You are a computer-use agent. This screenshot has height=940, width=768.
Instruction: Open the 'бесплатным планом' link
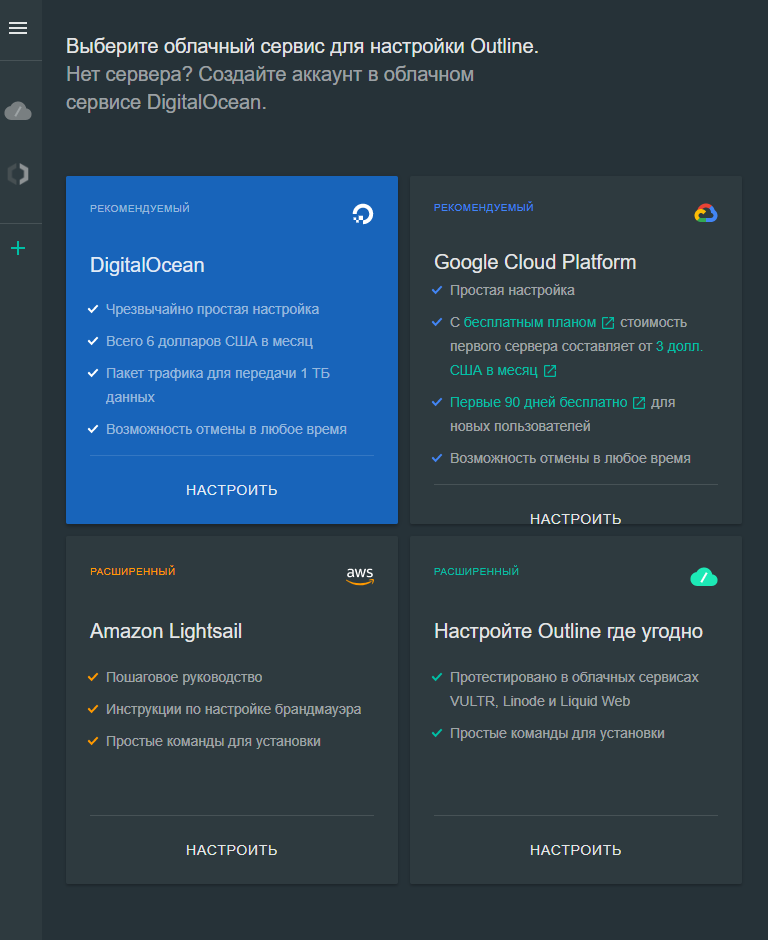pos(530,323)
